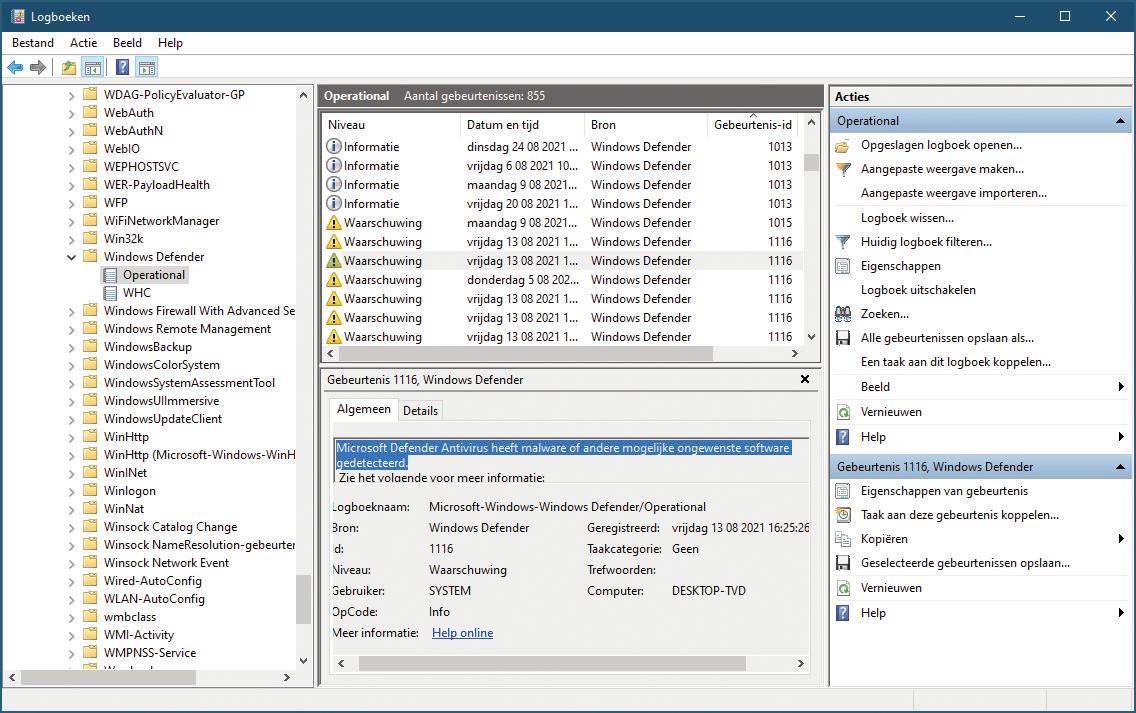Screen dimensions: 1136x713
Task: Click the upper Vernieuwen action under Operational
Action: pyautogui.click(x=891, y=412)
